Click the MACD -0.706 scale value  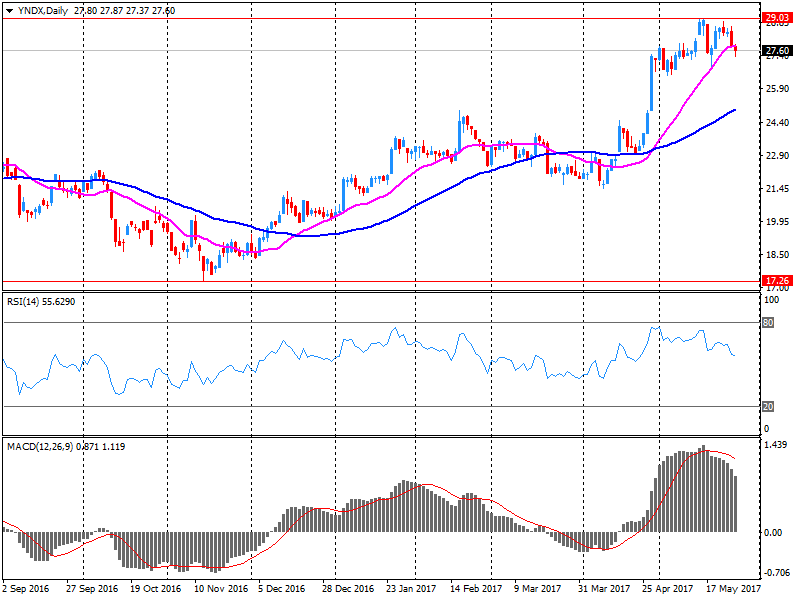point(777,572)
